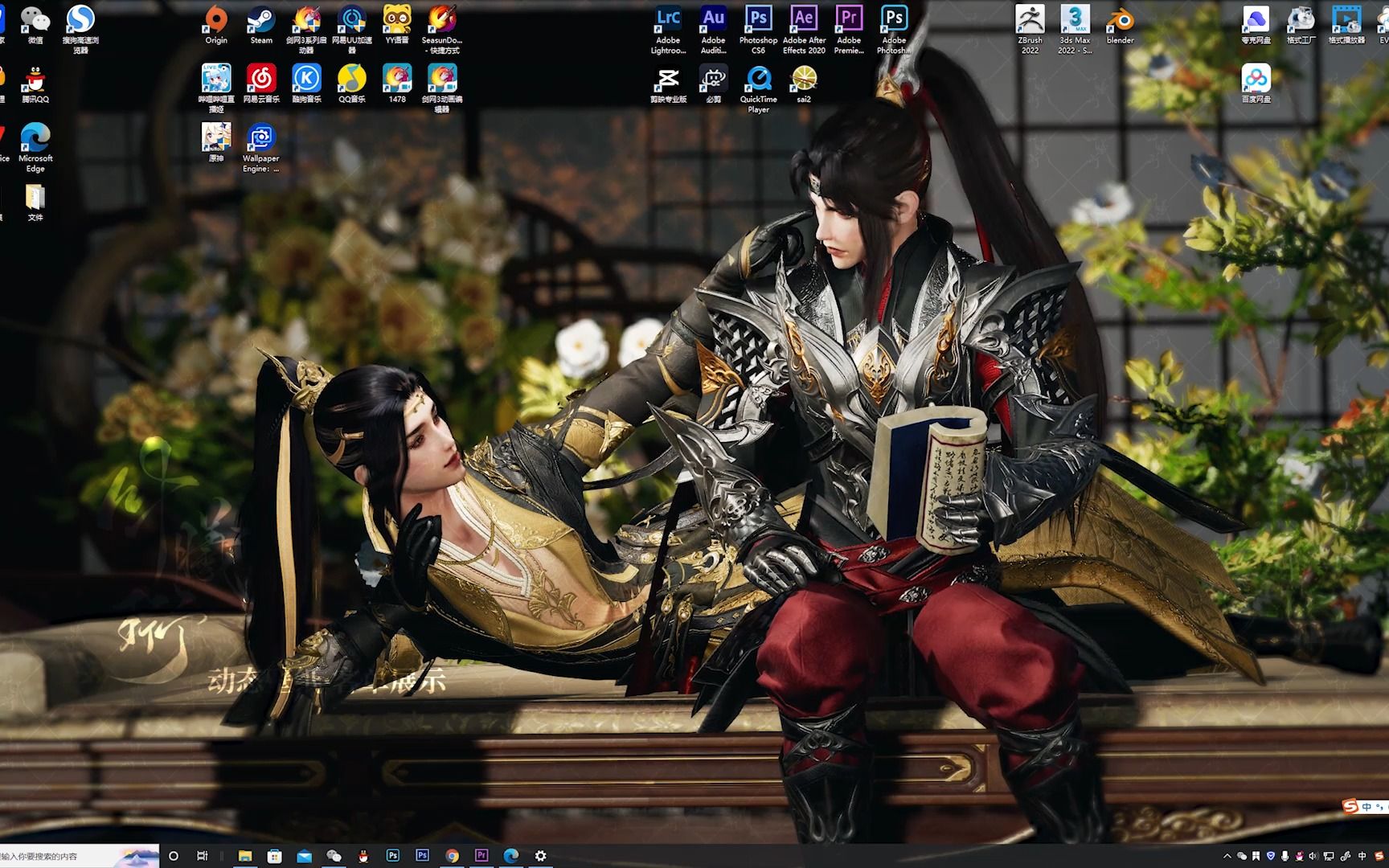Switch to Microsoft Edge in the taskbar
1389x868 pixels.
[511, 856]
